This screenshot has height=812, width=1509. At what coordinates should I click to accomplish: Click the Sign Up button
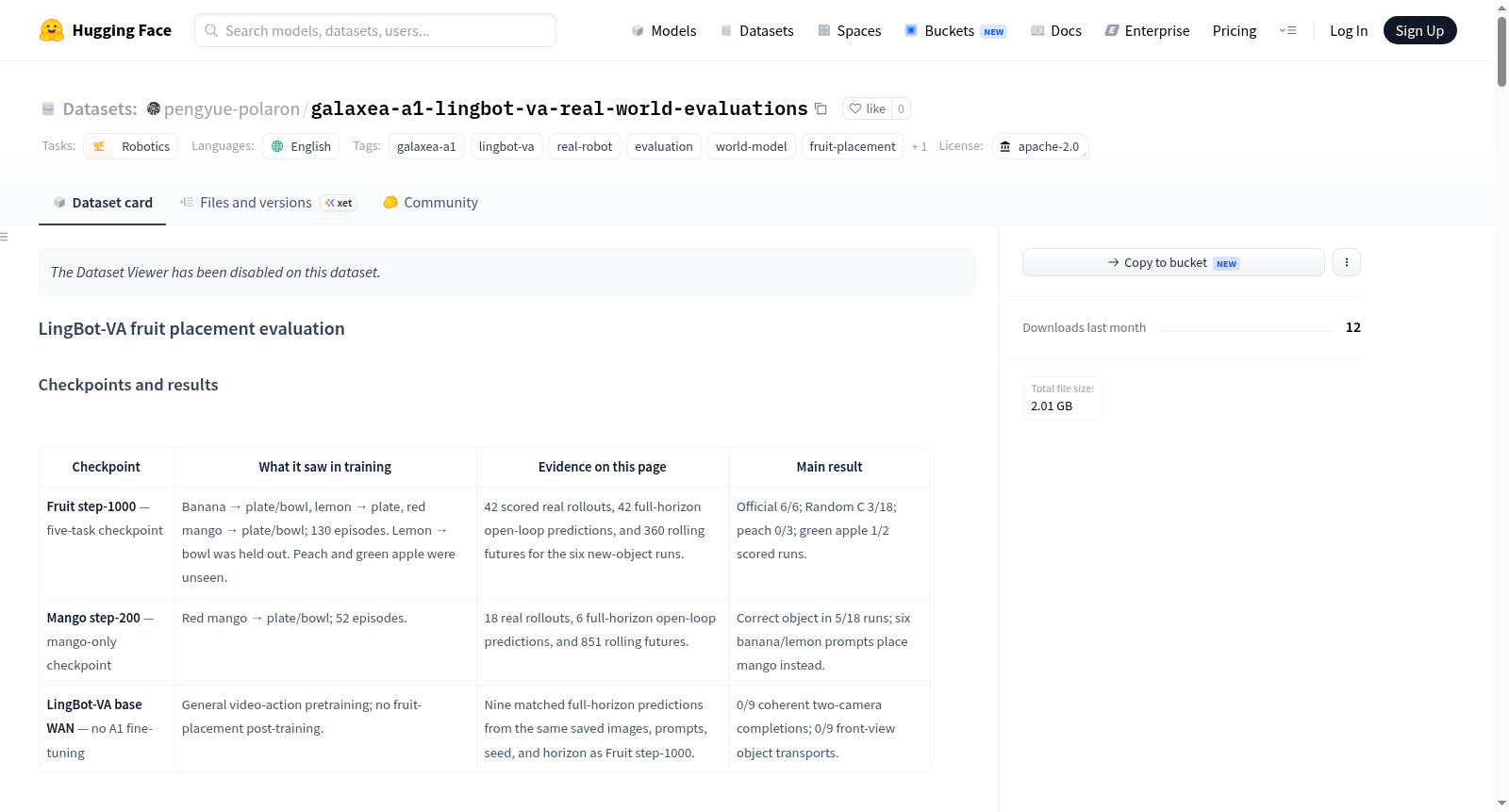click(1419, 30)
